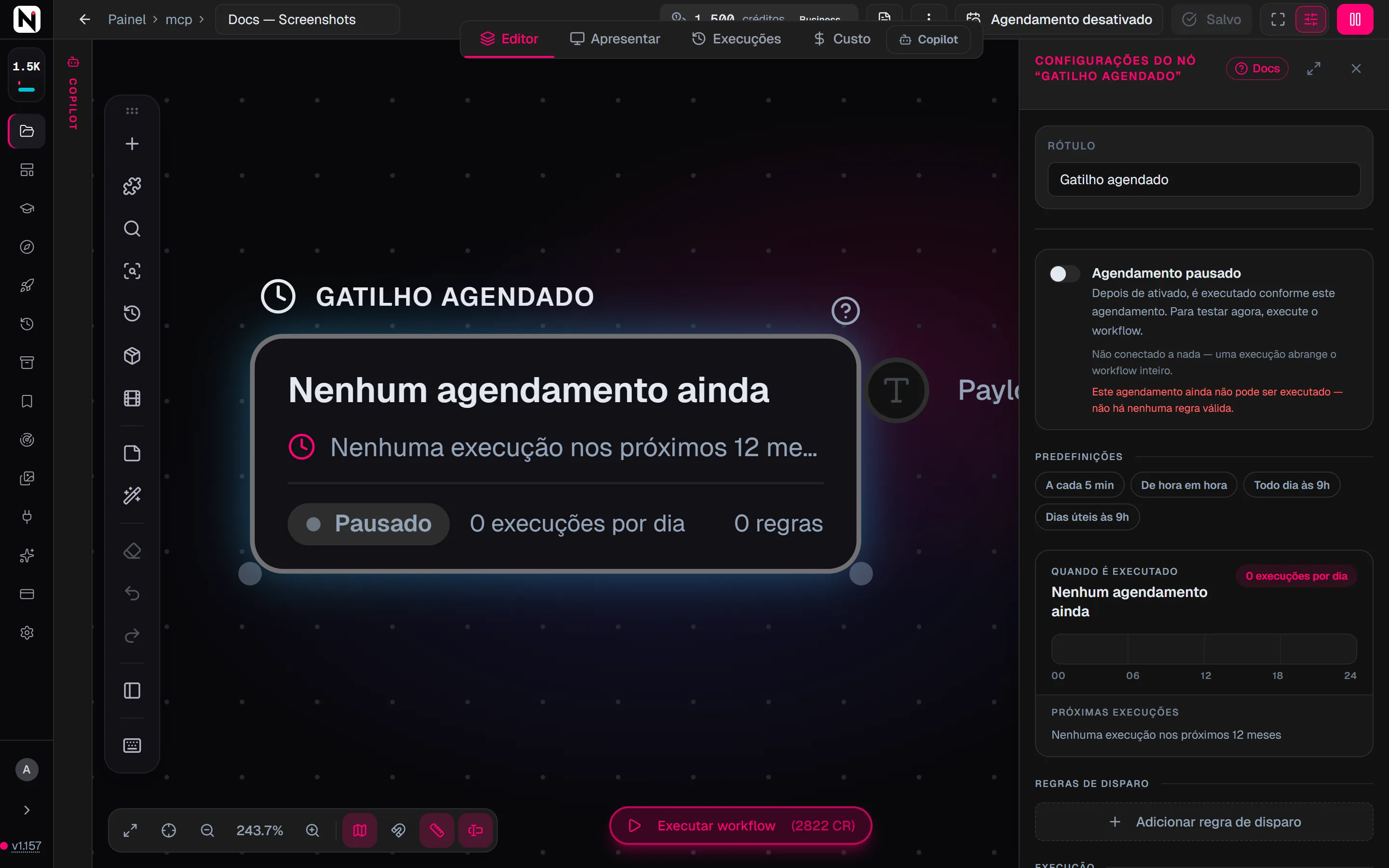Open the Docs link in settings panel

point(1257,68)
